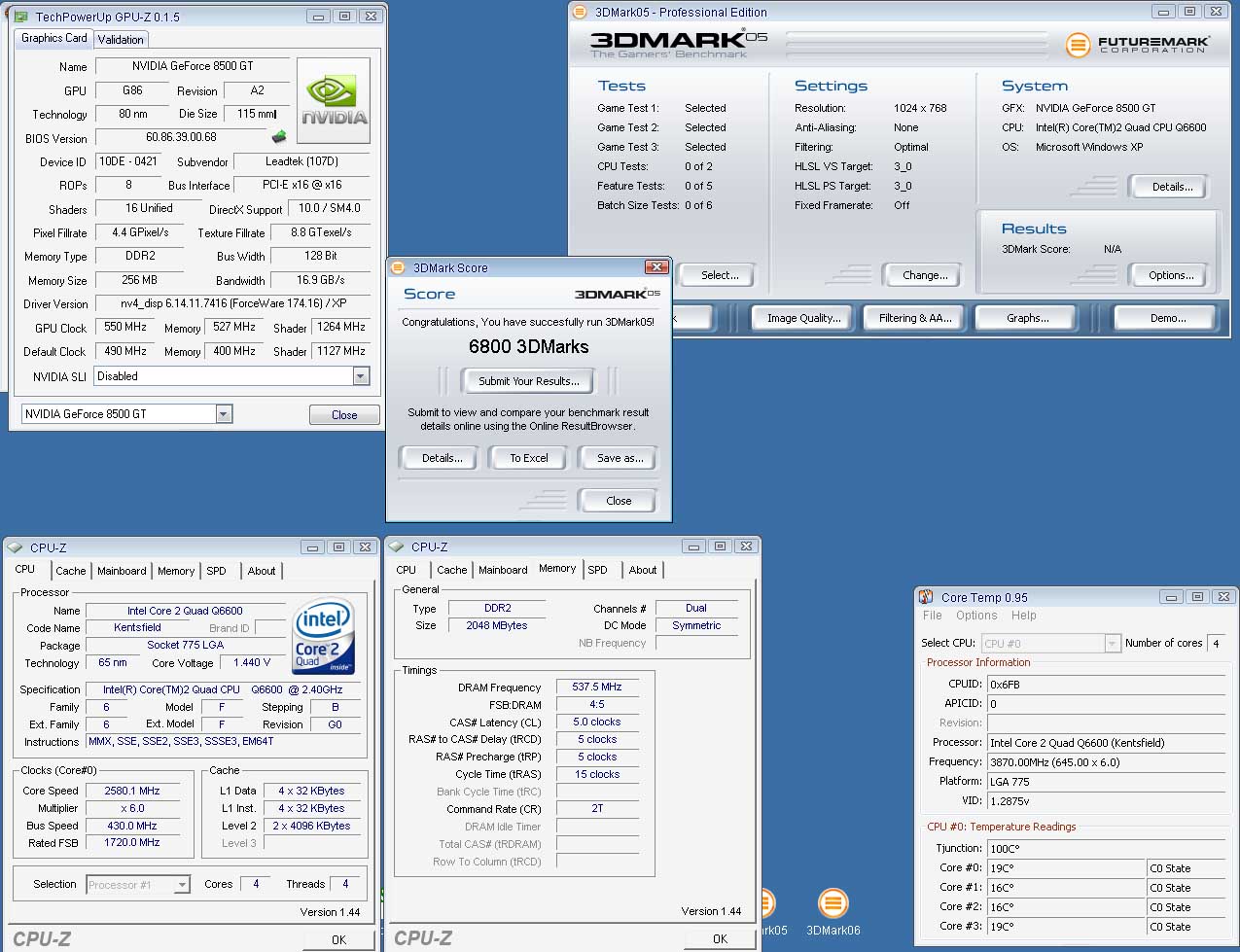Click the 3DMark05 title bar icon

[580, 12]
